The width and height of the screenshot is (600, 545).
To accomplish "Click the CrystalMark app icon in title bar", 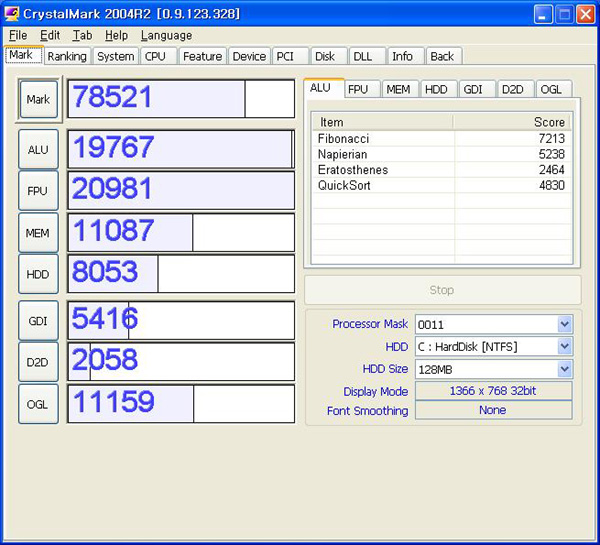I will click(11, 14).
